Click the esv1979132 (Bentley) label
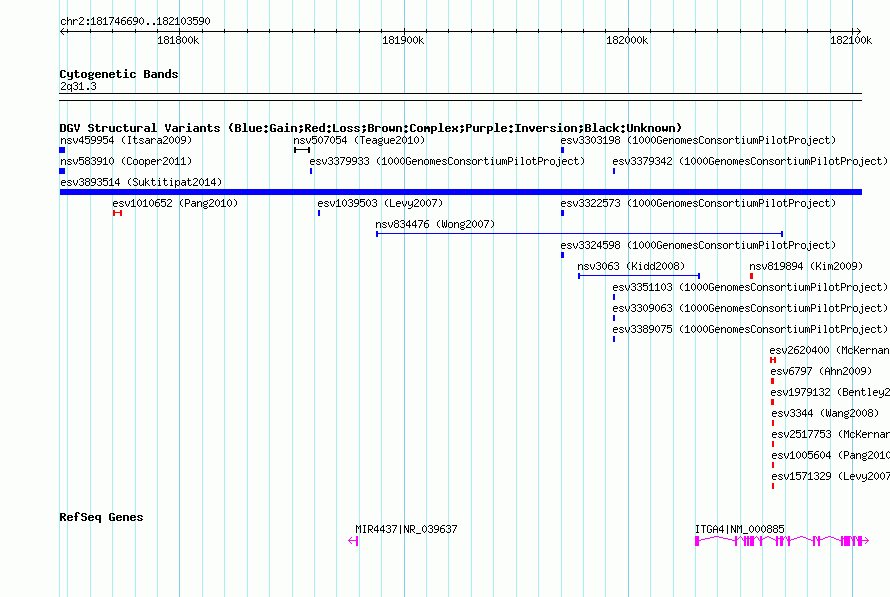 830,392
